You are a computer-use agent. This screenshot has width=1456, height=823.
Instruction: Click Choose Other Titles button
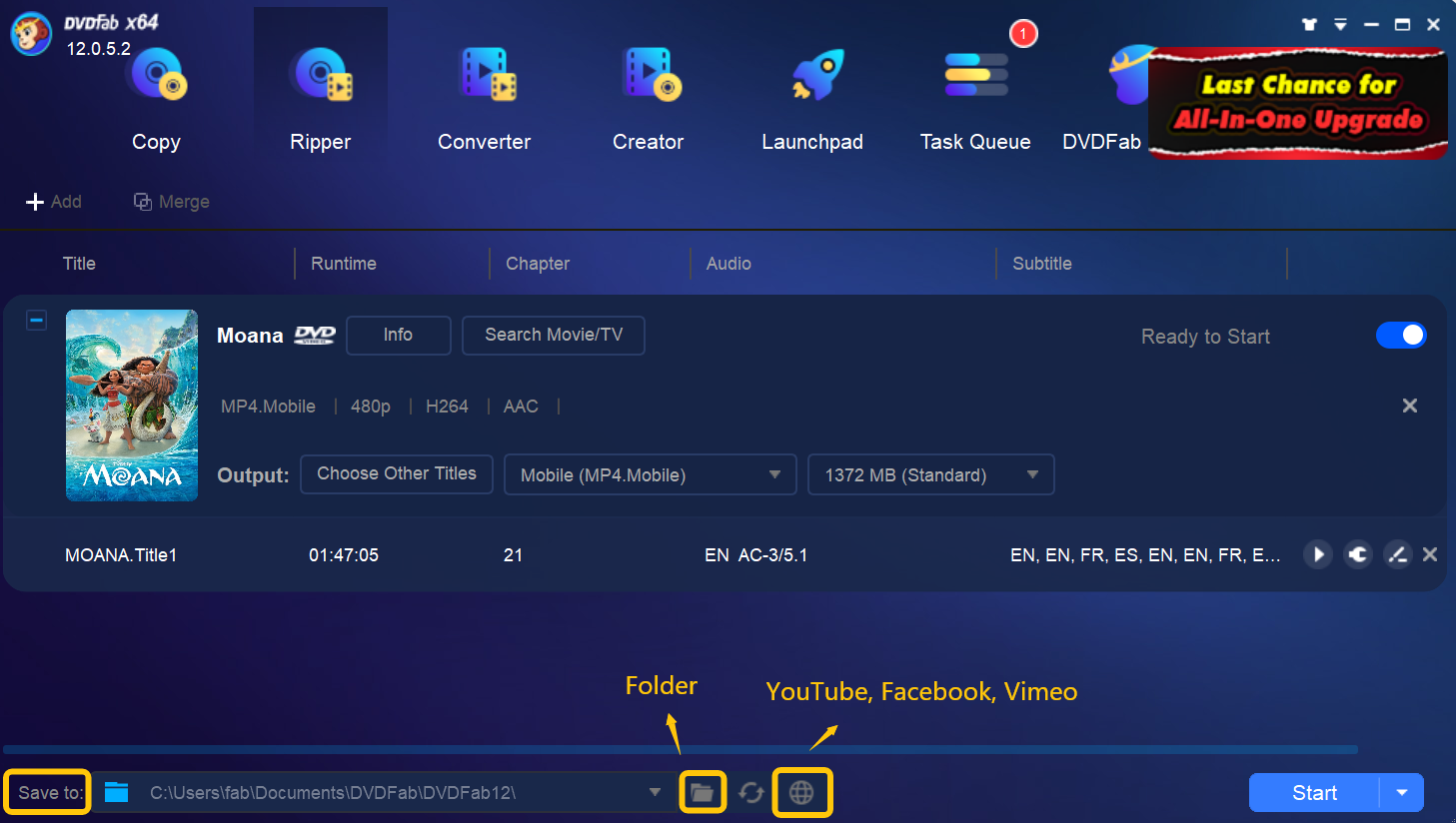point(397,473)
